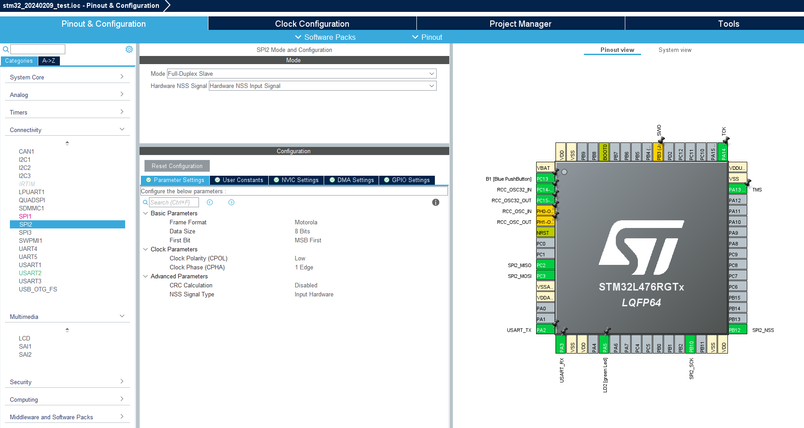Select pin PC2 (SPI2_MISO) on the chip
Screen dimensions: 804x428
point(545,265)
